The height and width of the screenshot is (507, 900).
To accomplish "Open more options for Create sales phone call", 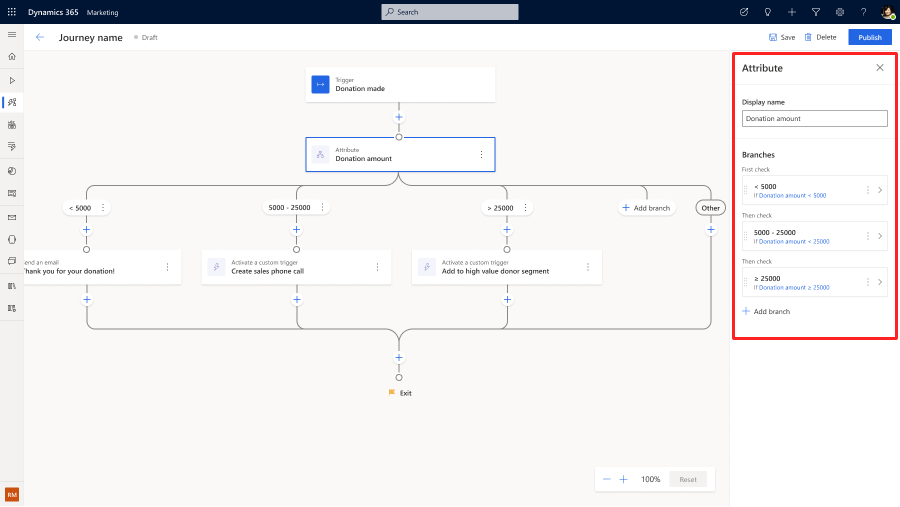I will click(377, 267).
